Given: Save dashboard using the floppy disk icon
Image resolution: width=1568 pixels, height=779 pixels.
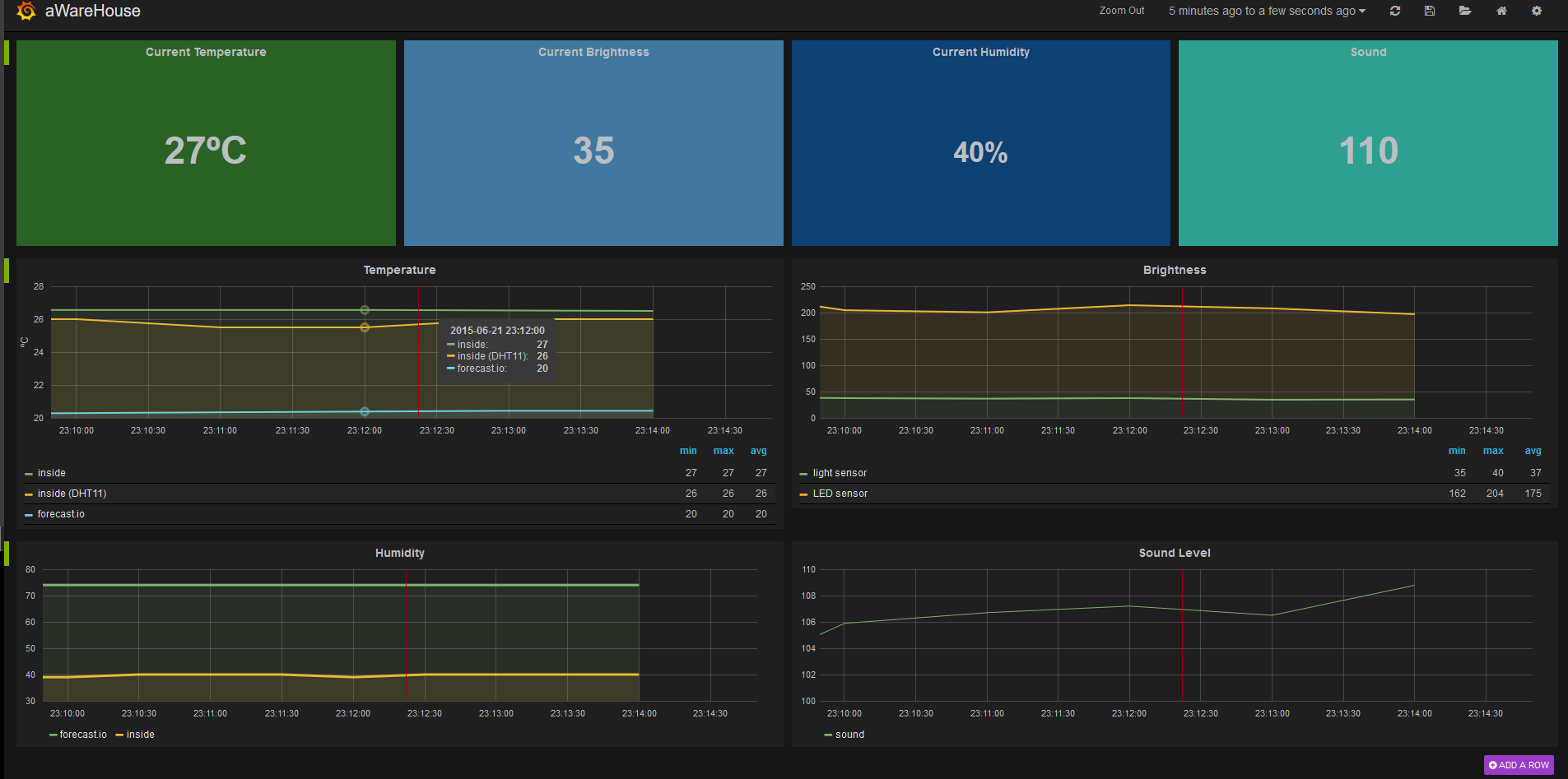Looking at the screenshot, I should [1430, 11].
